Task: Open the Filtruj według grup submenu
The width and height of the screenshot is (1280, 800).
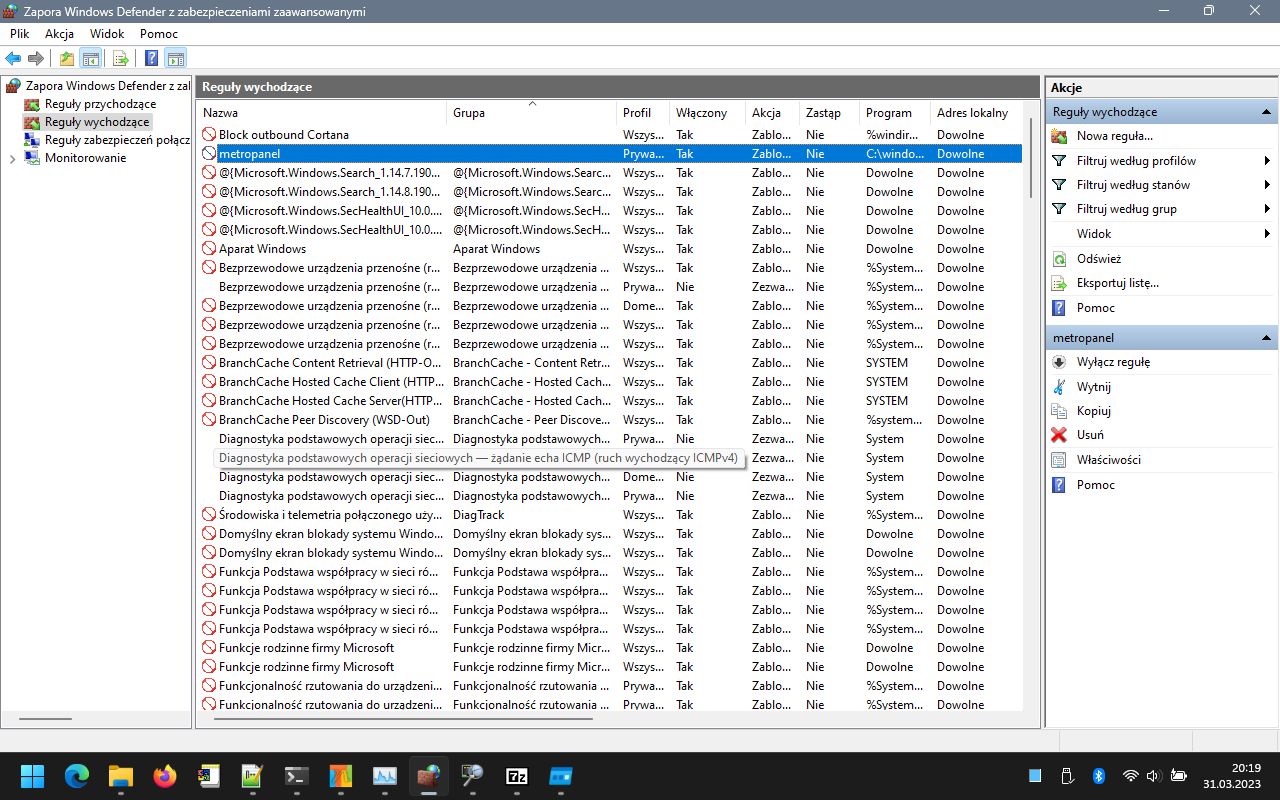Action: coord(1161,209)
